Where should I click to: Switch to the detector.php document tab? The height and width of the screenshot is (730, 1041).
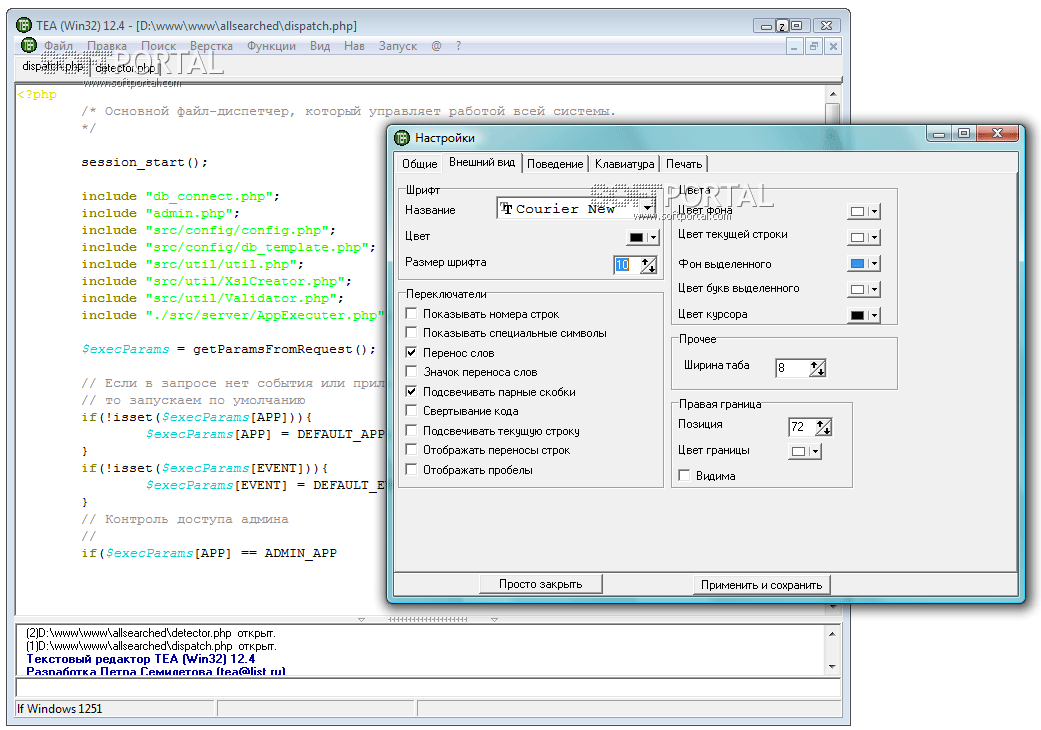pos(126,68)
